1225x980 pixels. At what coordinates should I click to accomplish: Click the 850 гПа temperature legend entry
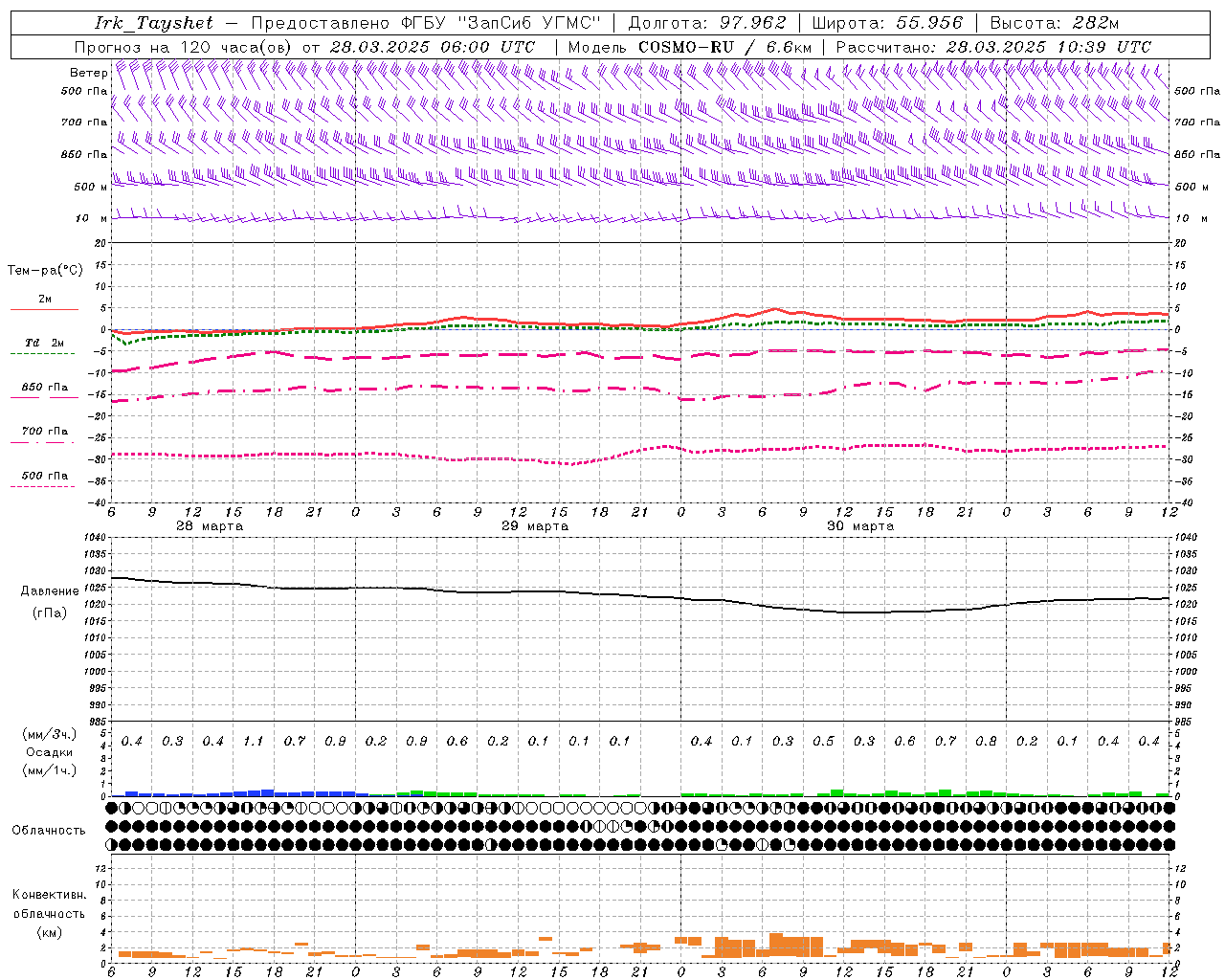point(45,387)
